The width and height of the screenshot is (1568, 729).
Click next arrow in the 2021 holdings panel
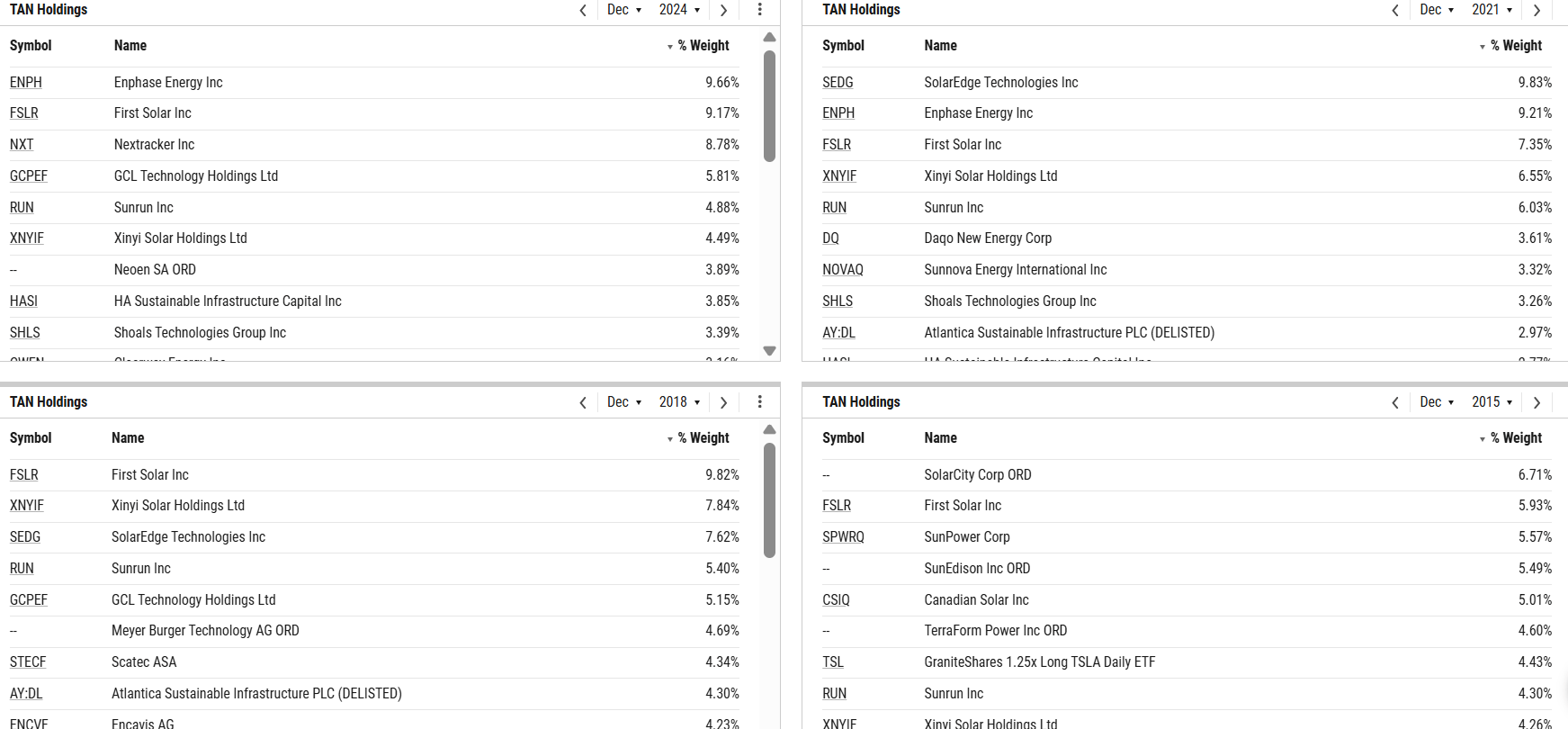tap(1537, 10)
